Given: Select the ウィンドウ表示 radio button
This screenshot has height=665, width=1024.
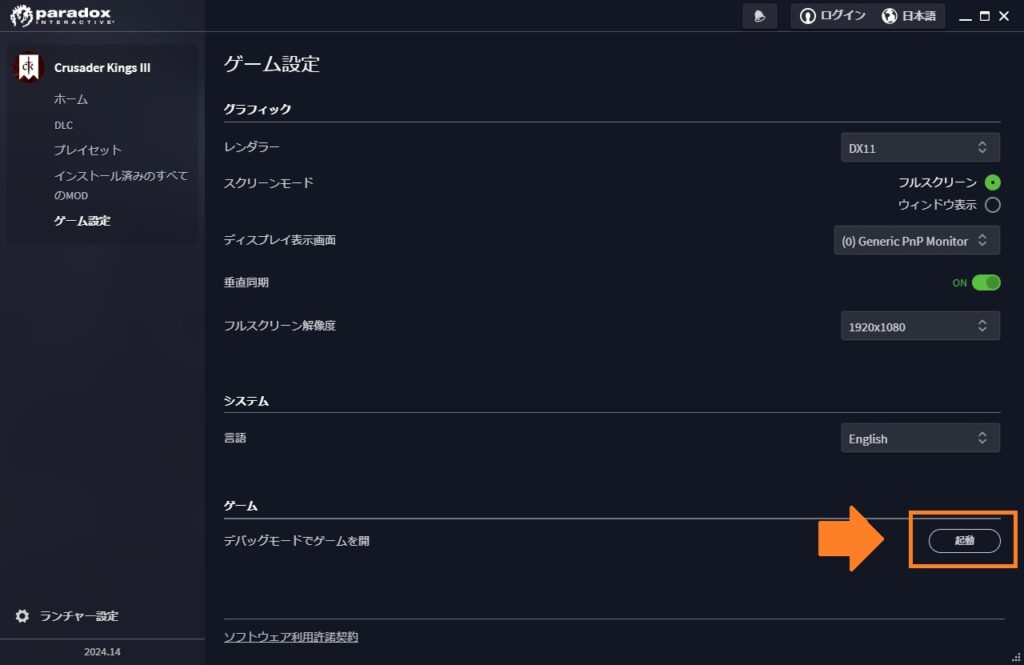Looking at the screenshot, I should pos(993,205).
